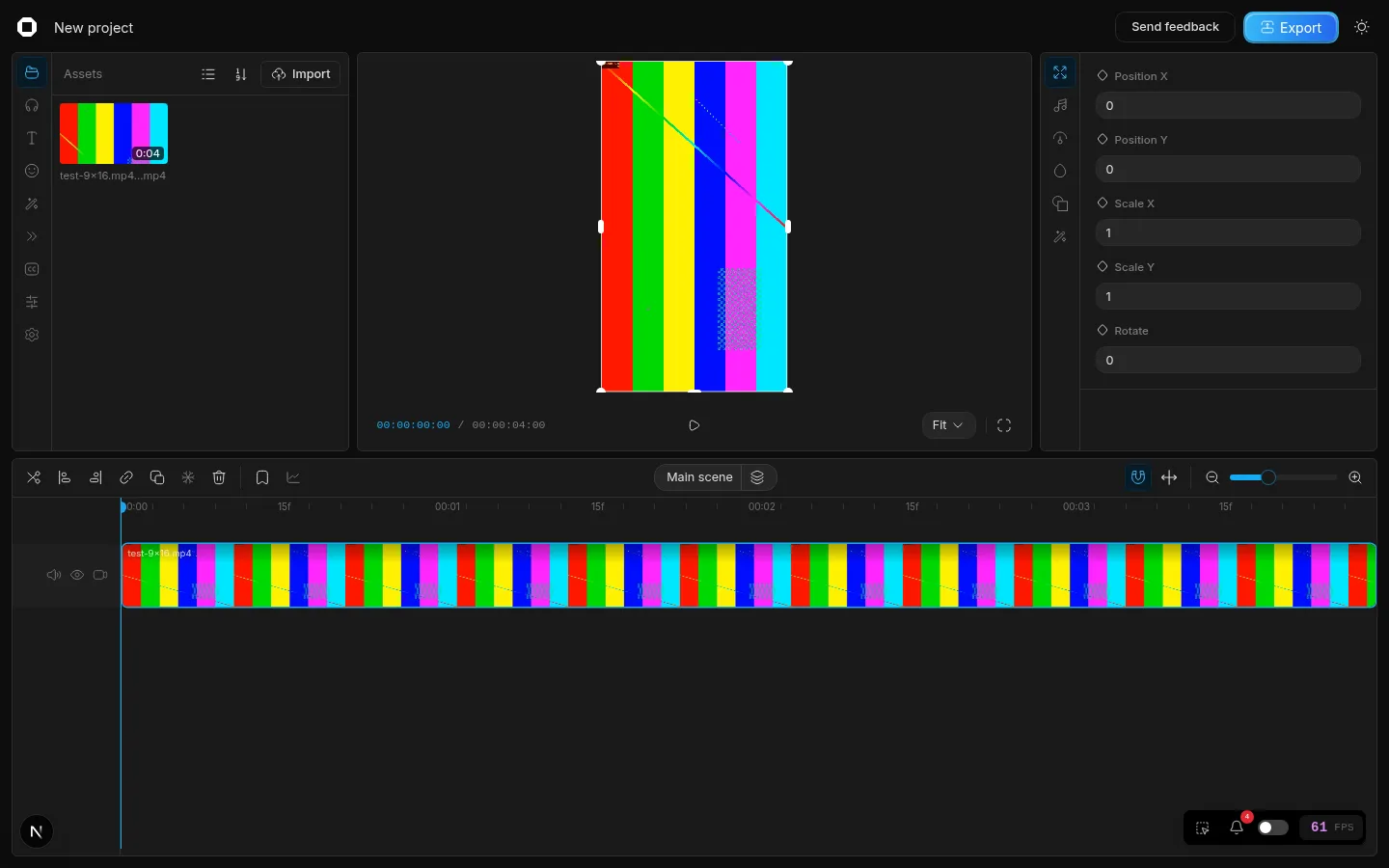Toggle the light/dark theme sun icon

coord(1362,27)
